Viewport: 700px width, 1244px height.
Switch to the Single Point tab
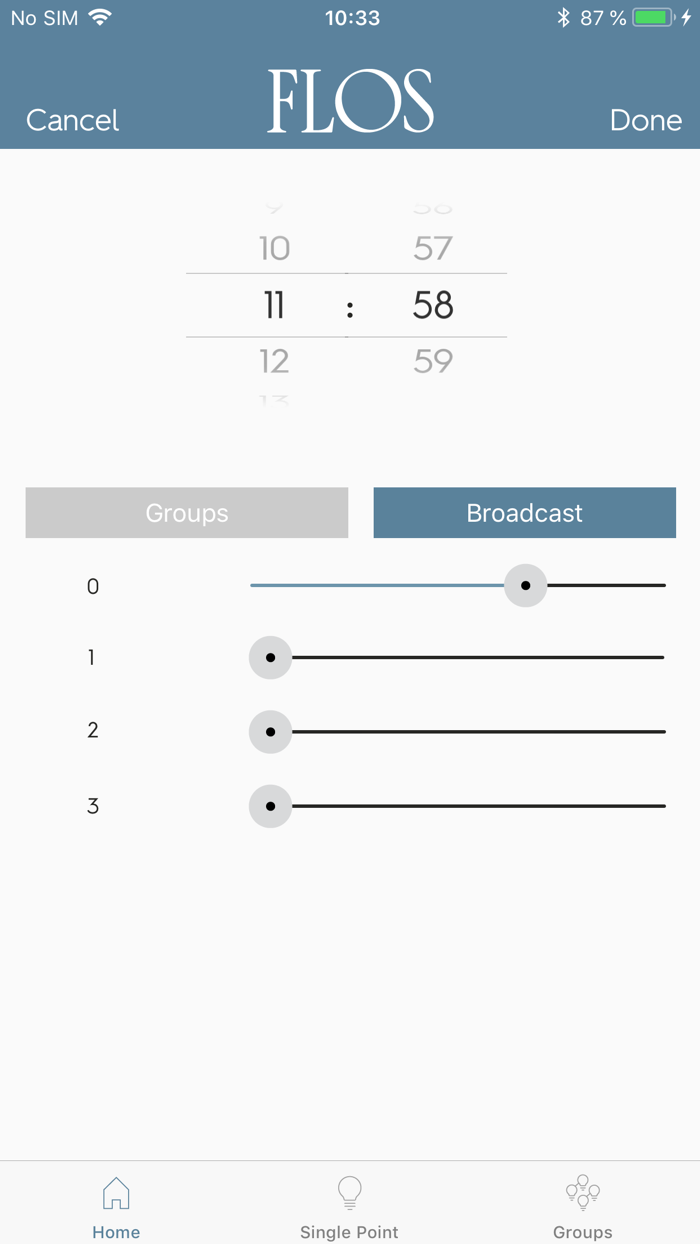[x=349, y=1232]
